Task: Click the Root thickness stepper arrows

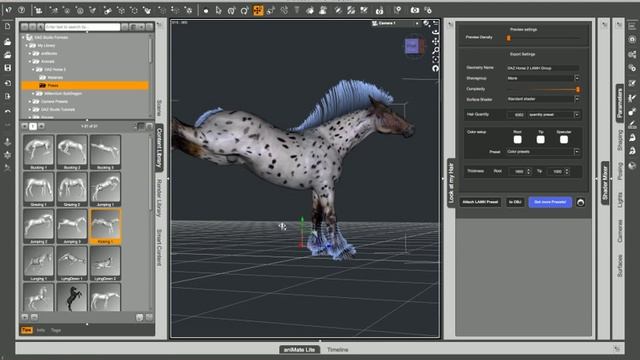Action: click(529, 172)
